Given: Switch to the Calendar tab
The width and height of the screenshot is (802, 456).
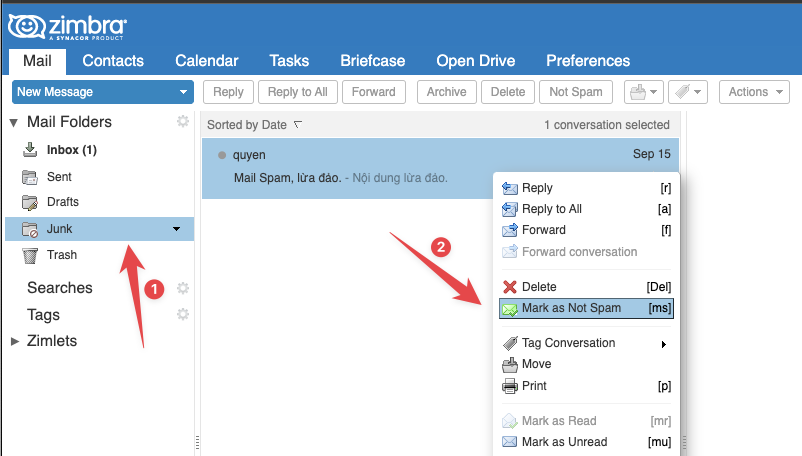Looking at the screenshot, I should click(207, 61).
